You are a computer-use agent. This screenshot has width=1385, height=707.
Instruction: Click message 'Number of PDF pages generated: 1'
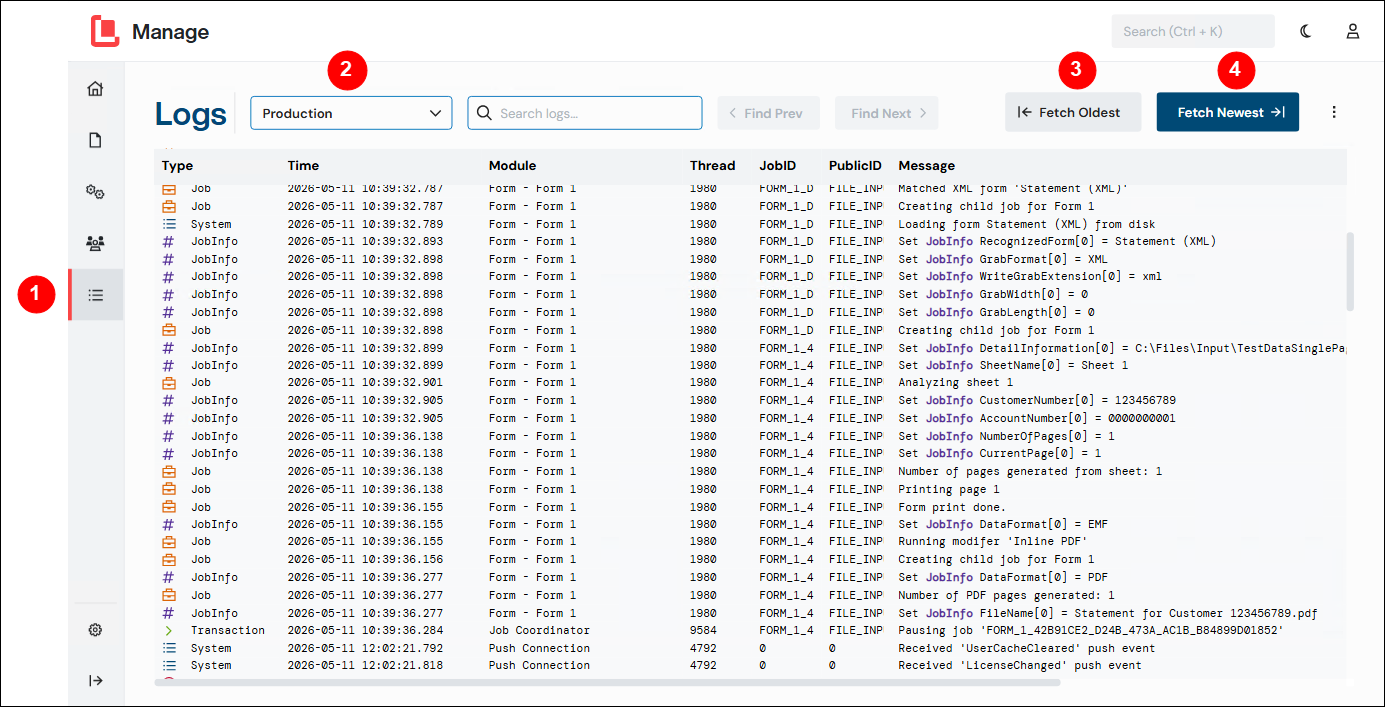click(1005, 595)
